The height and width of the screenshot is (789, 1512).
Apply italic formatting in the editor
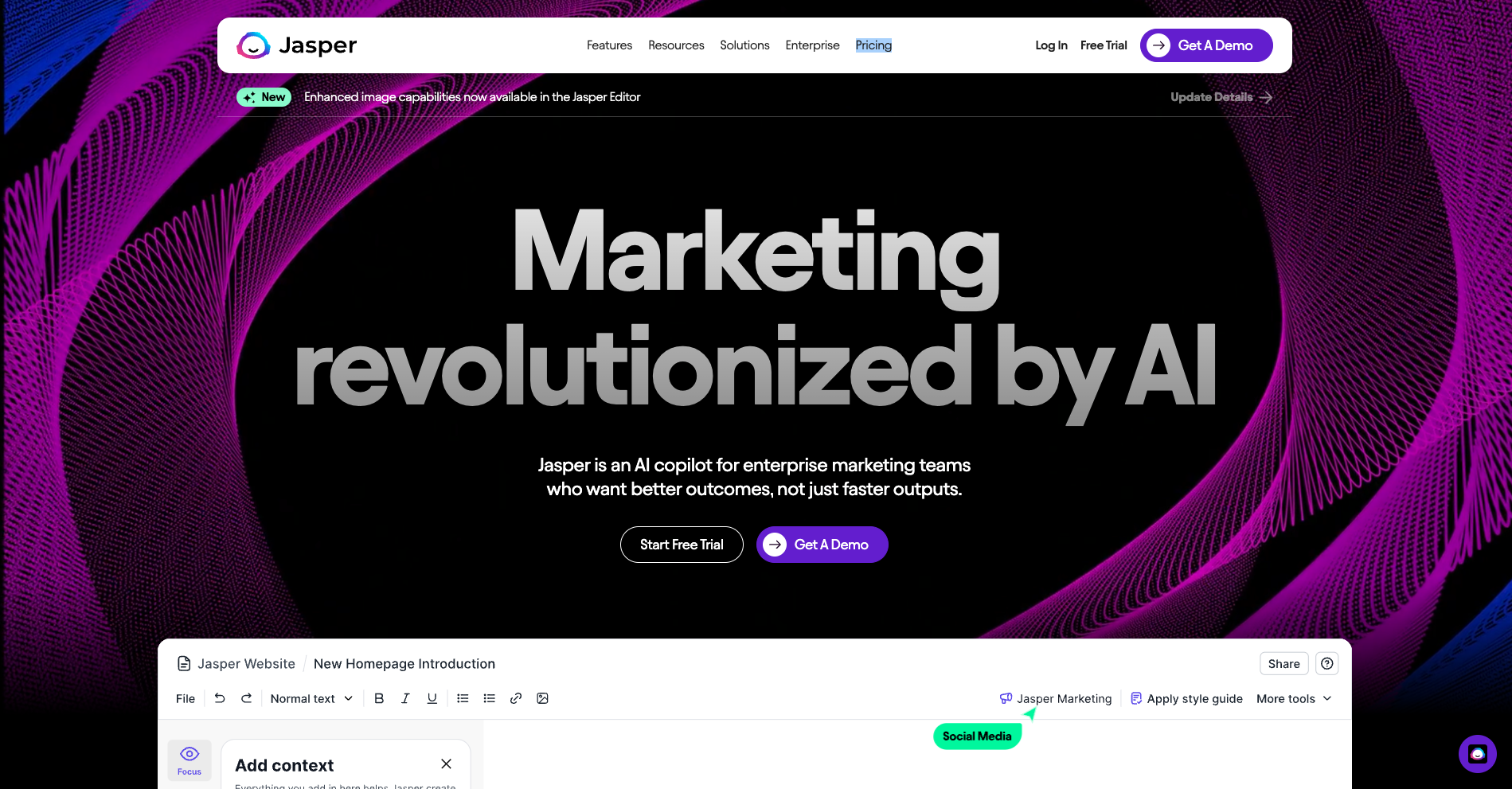click(405, 698)
